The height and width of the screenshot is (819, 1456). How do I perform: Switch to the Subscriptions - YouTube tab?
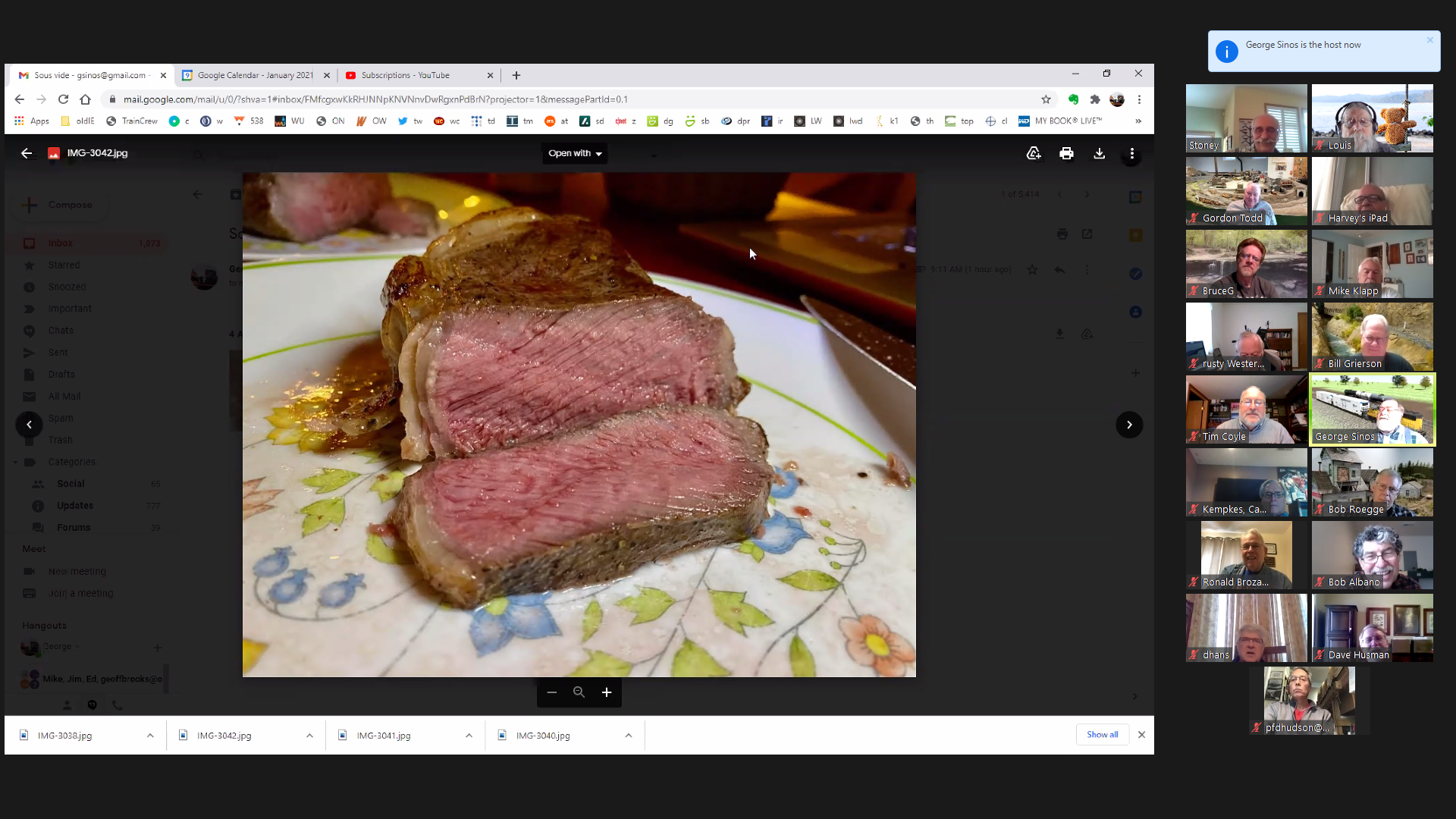[x=405, y=75]
